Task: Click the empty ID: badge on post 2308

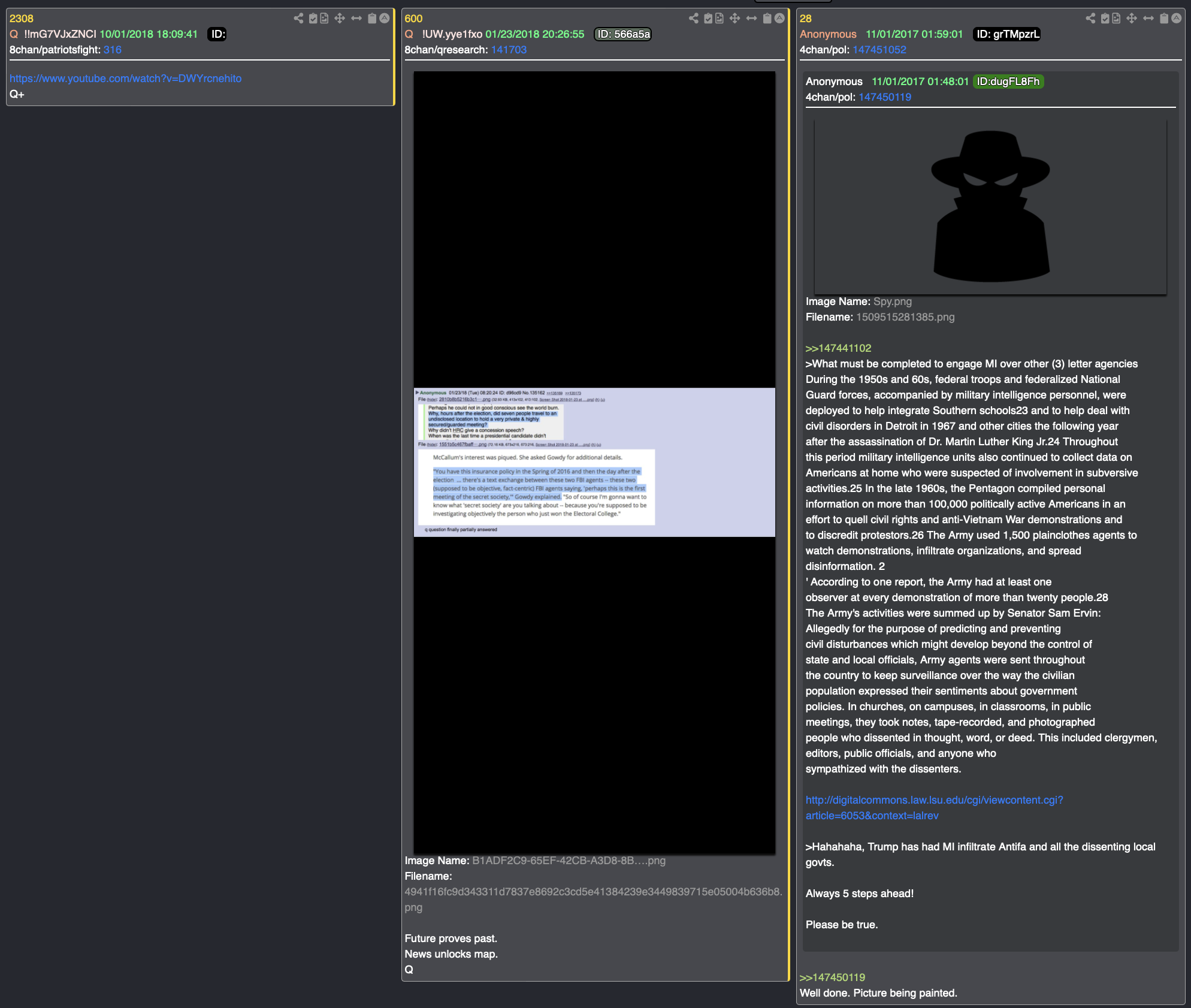Action: 218,34
